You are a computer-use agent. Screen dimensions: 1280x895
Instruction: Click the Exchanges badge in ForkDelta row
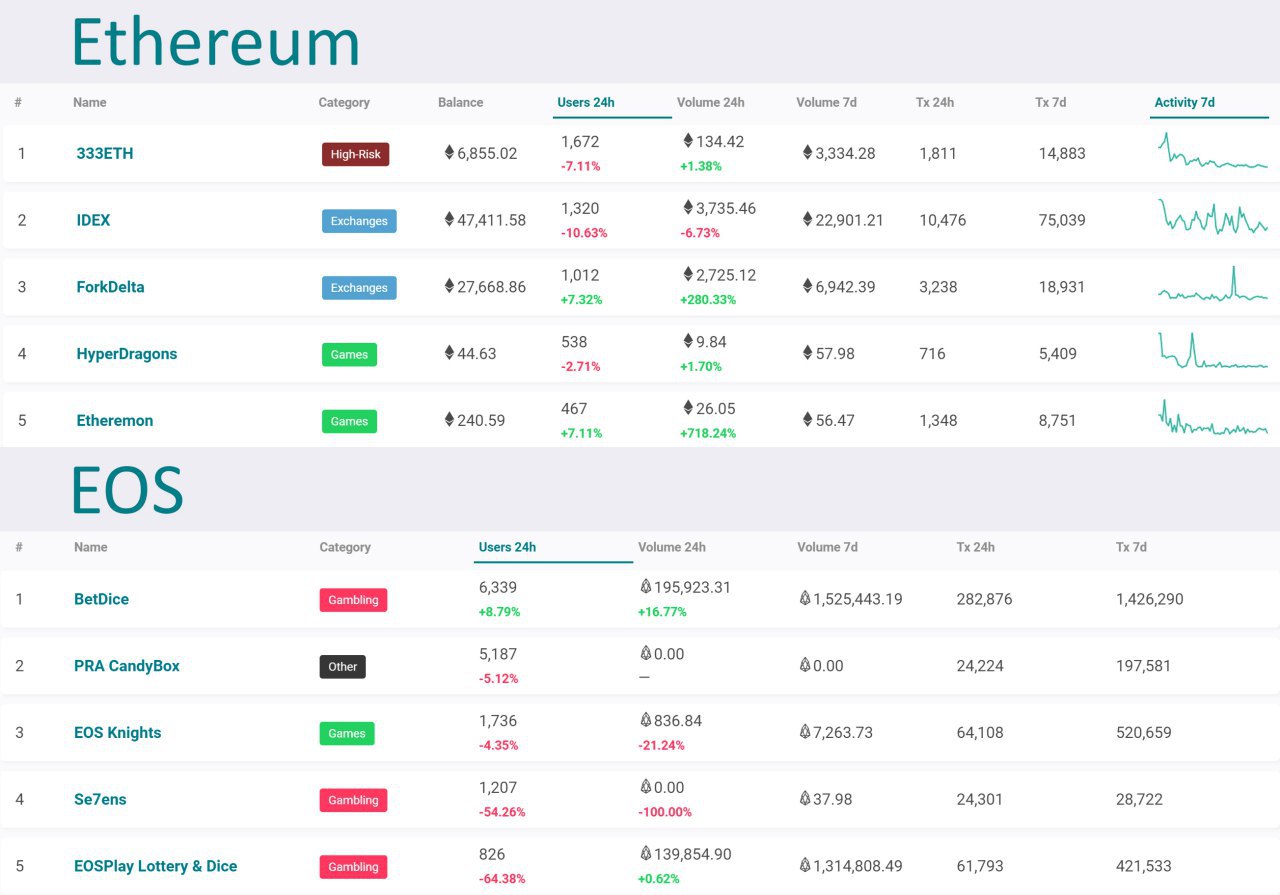[359, 288]
